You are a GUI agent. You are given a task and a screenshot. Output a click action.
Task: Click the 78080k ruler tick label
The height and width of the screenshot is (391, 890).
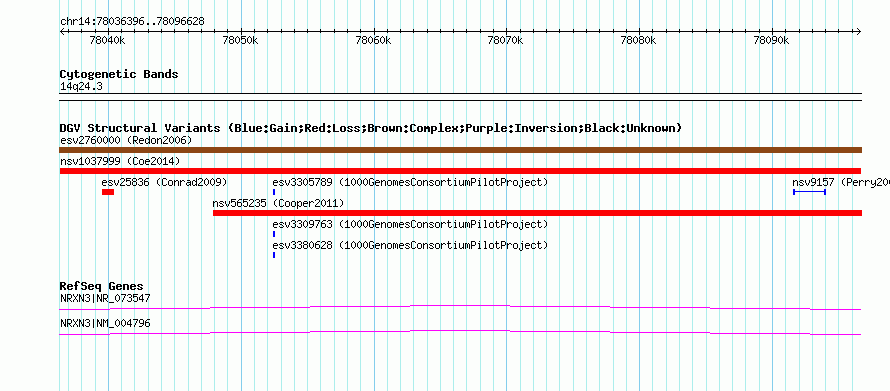tap(639, 41)
